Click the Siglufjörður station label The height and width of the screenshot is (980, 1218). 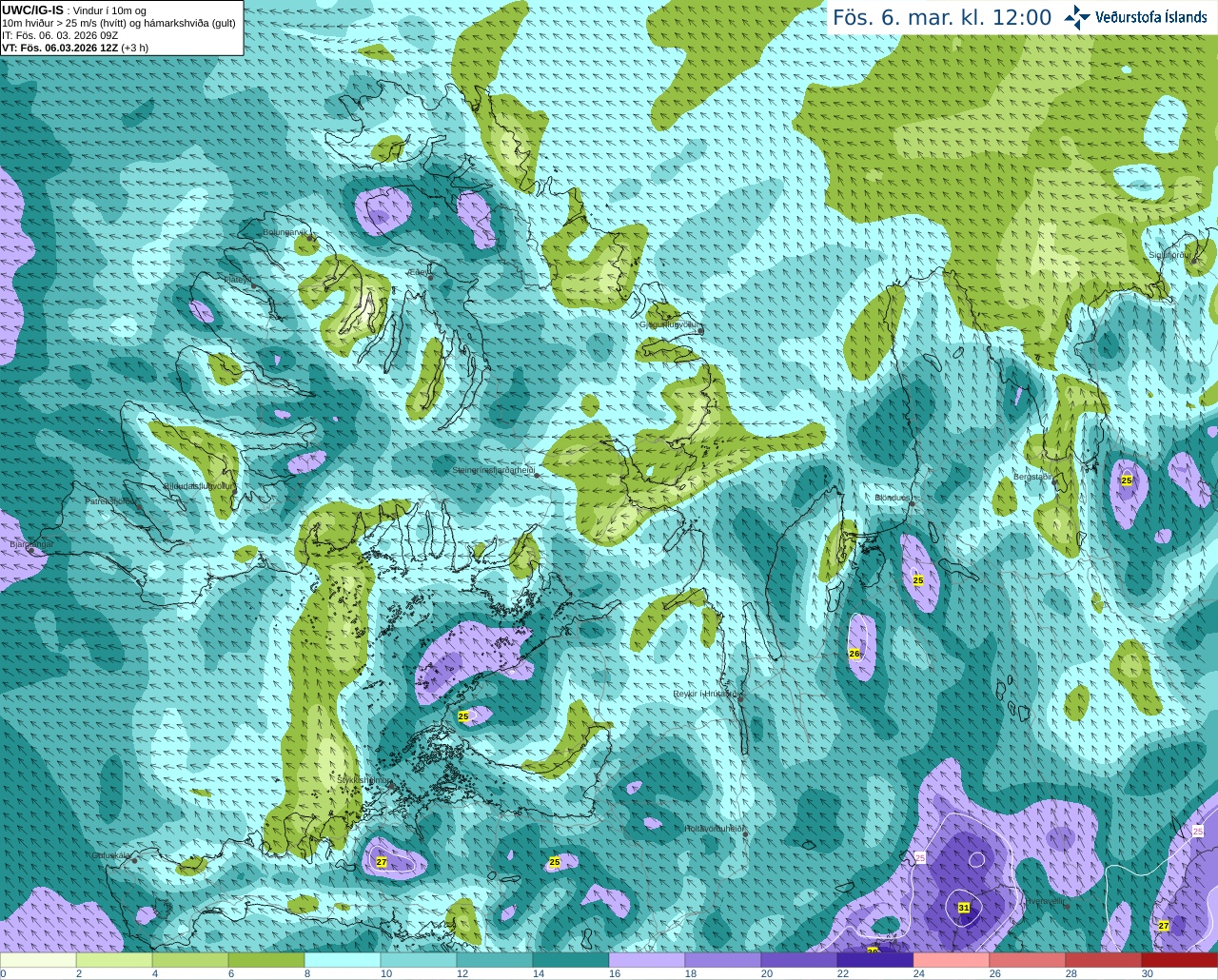tap(1169, 255)
